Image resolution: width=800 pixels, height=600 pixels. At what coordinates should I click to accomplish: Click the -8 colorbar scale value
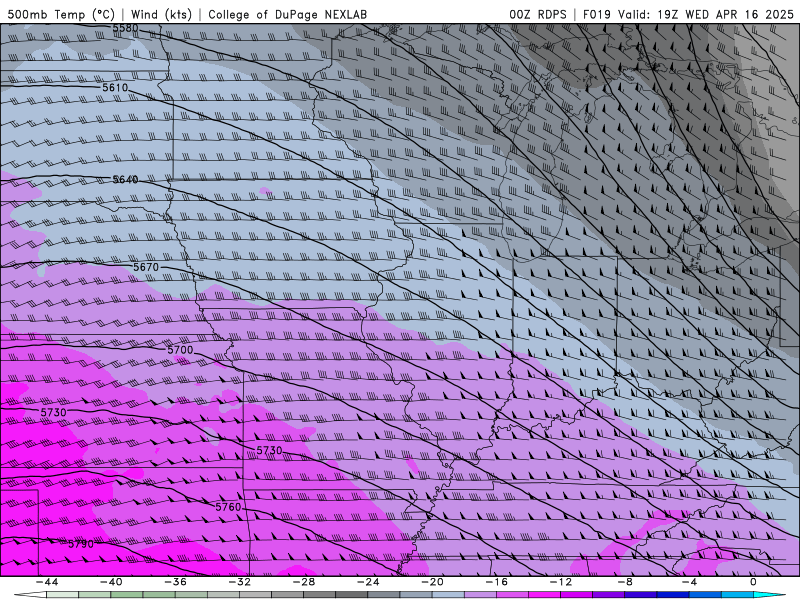pyautogui.click(x=625, y=582)
